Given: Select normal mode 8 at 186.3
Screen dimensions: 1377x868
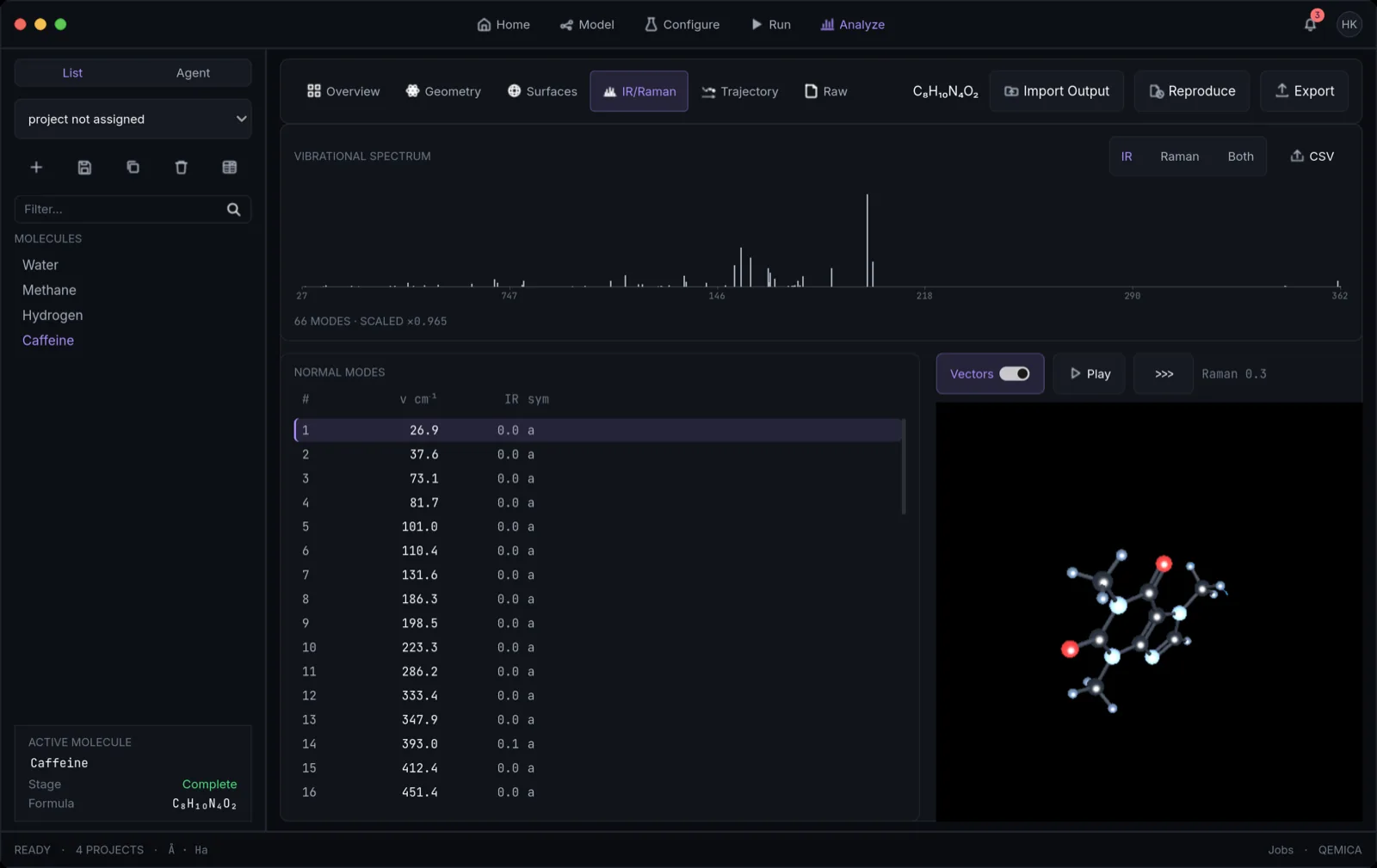Looking at the screenshot, I should (598, 599).
